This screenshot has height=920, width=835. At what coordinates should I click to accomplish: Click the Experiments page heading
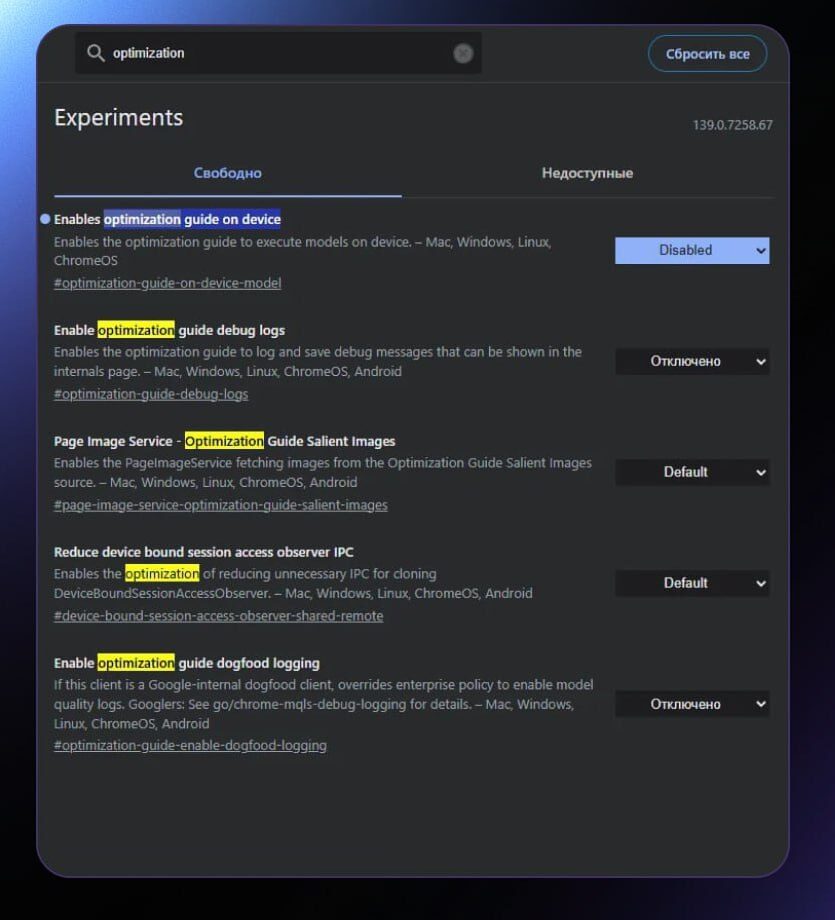[x=118, y=118]
